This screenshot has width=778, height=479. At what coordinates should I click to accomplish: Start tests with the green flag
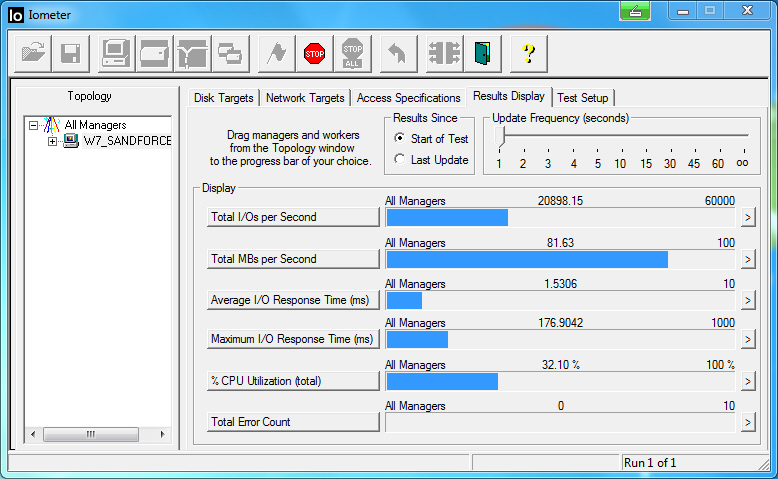pyautogui.click(x=276, y=53)
